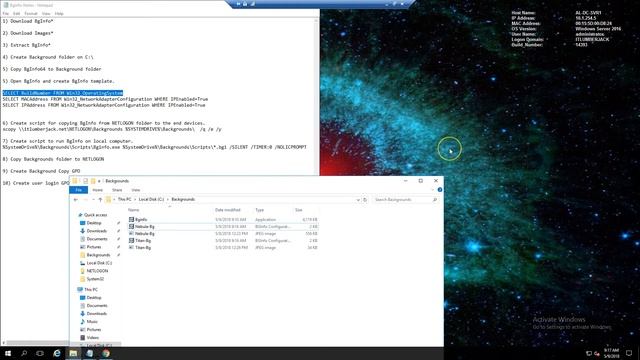
Task: Sort files by the Size column
Action: [299, 210]
